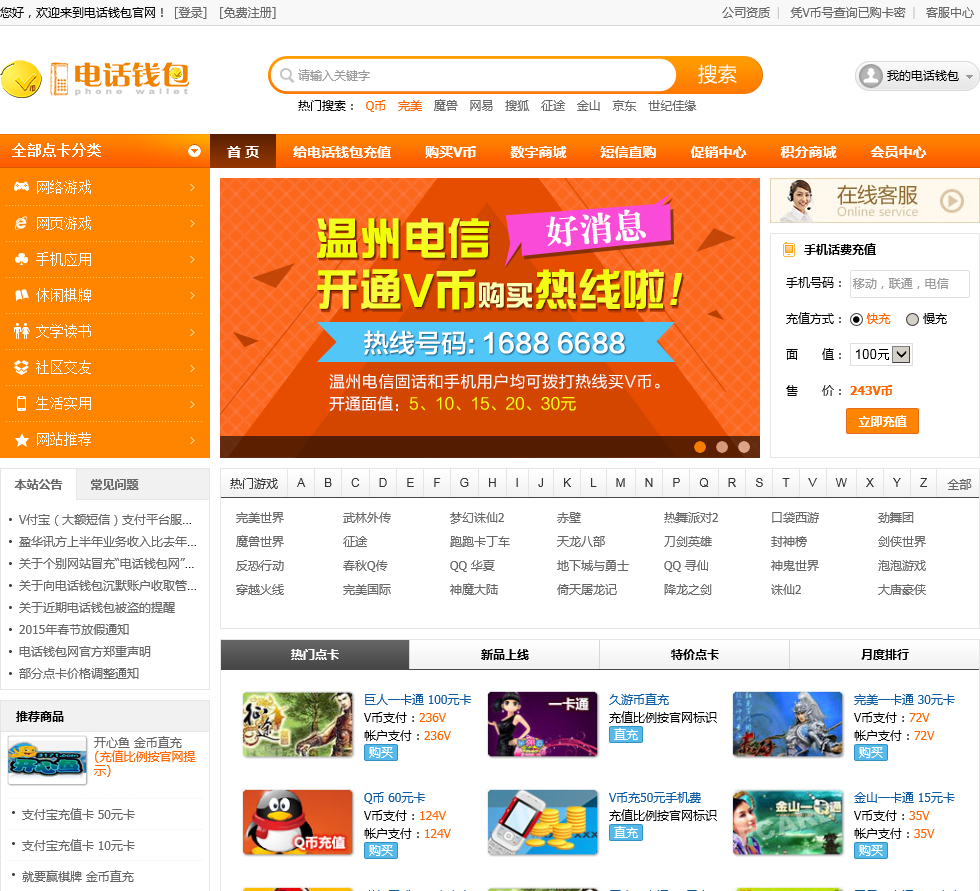980x891 pixels.
Task: Show the first banner slide dot
Action: pyautogui.click(x=700, y=447)
